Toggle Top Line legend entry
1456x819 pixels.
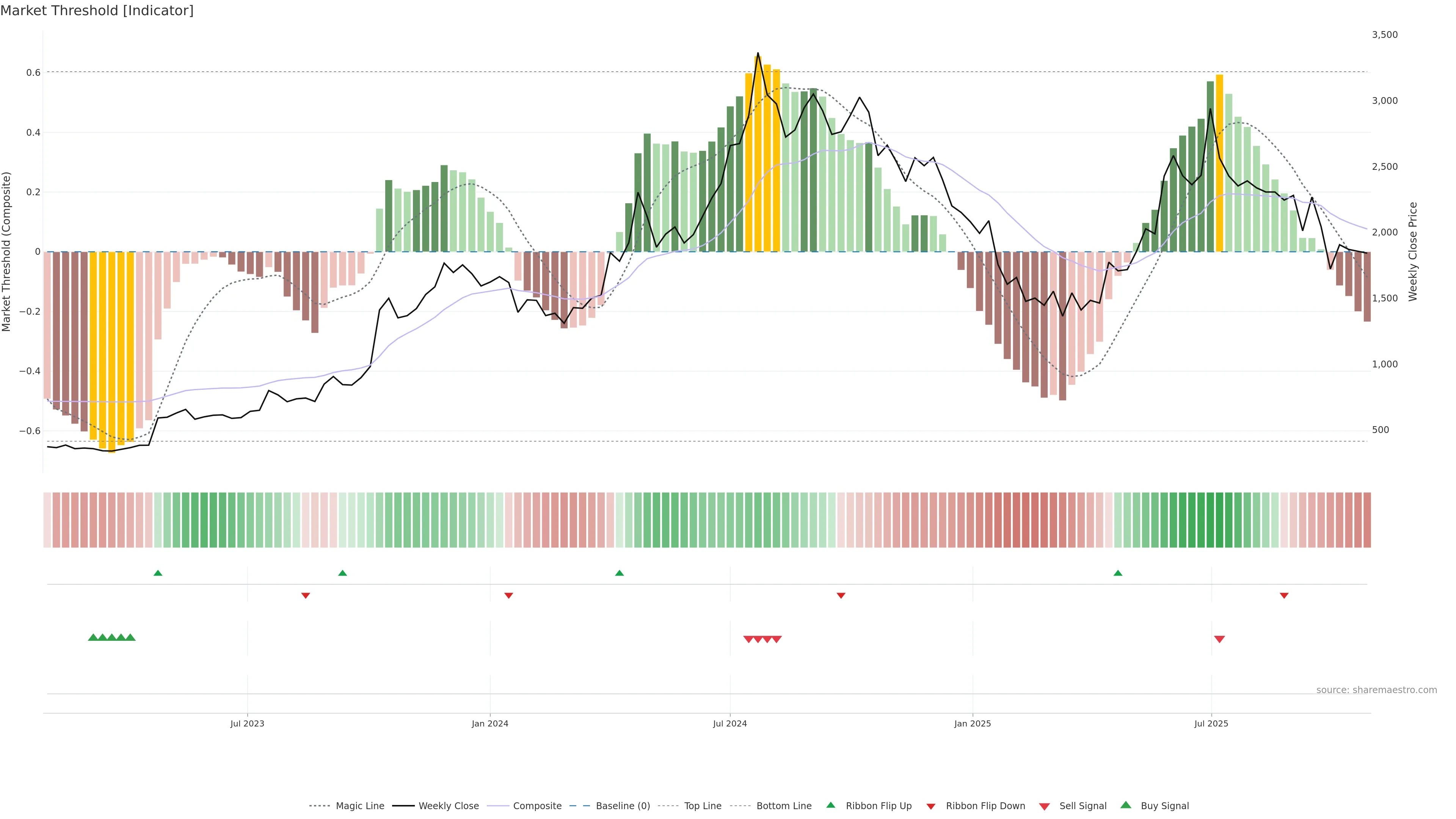(x=703, y=806)
